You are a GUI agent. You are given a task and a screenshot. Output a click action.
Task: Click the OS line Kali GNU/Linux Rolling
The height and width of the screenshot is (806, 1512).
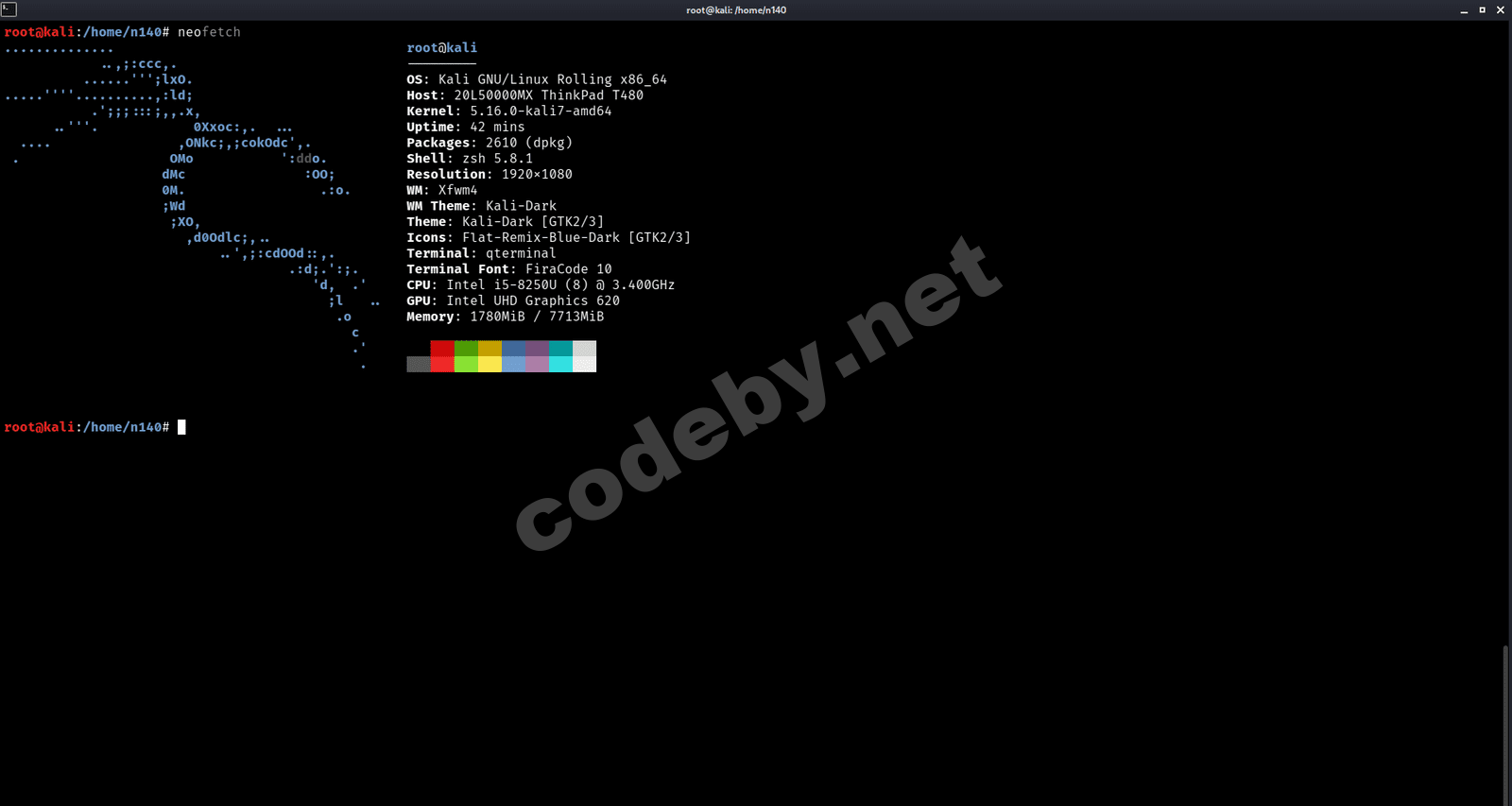[x=537, y=79]
